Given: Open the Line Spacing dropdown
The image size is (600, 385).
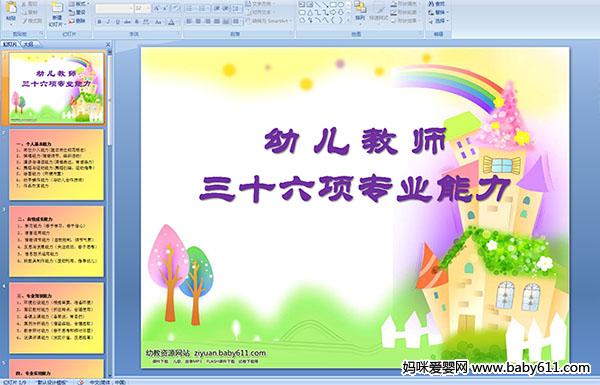Looking at the screenshot, I should [237, 8].
